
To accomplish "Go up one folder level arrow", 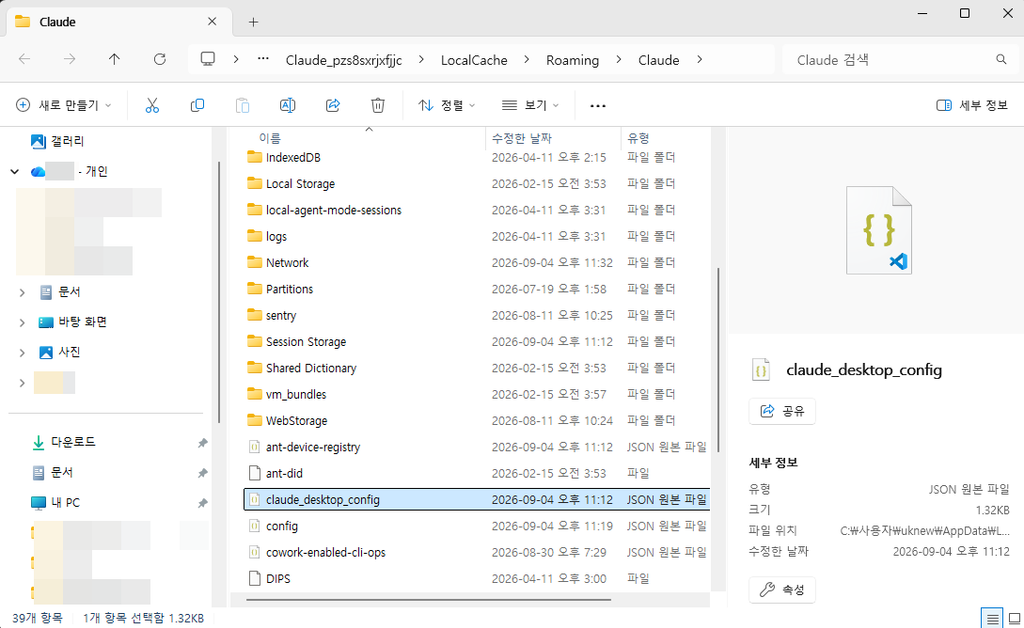I will 114,59.
